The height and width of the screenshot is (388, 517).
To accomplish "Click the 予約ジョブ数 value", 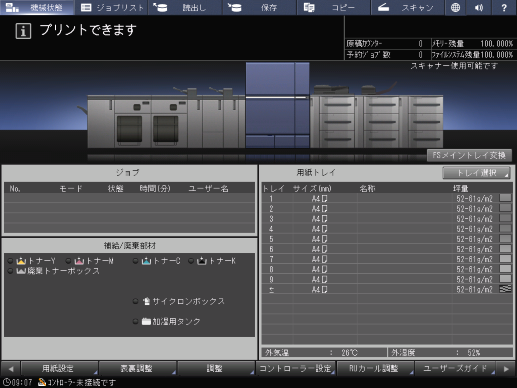I will coord(420,55).
